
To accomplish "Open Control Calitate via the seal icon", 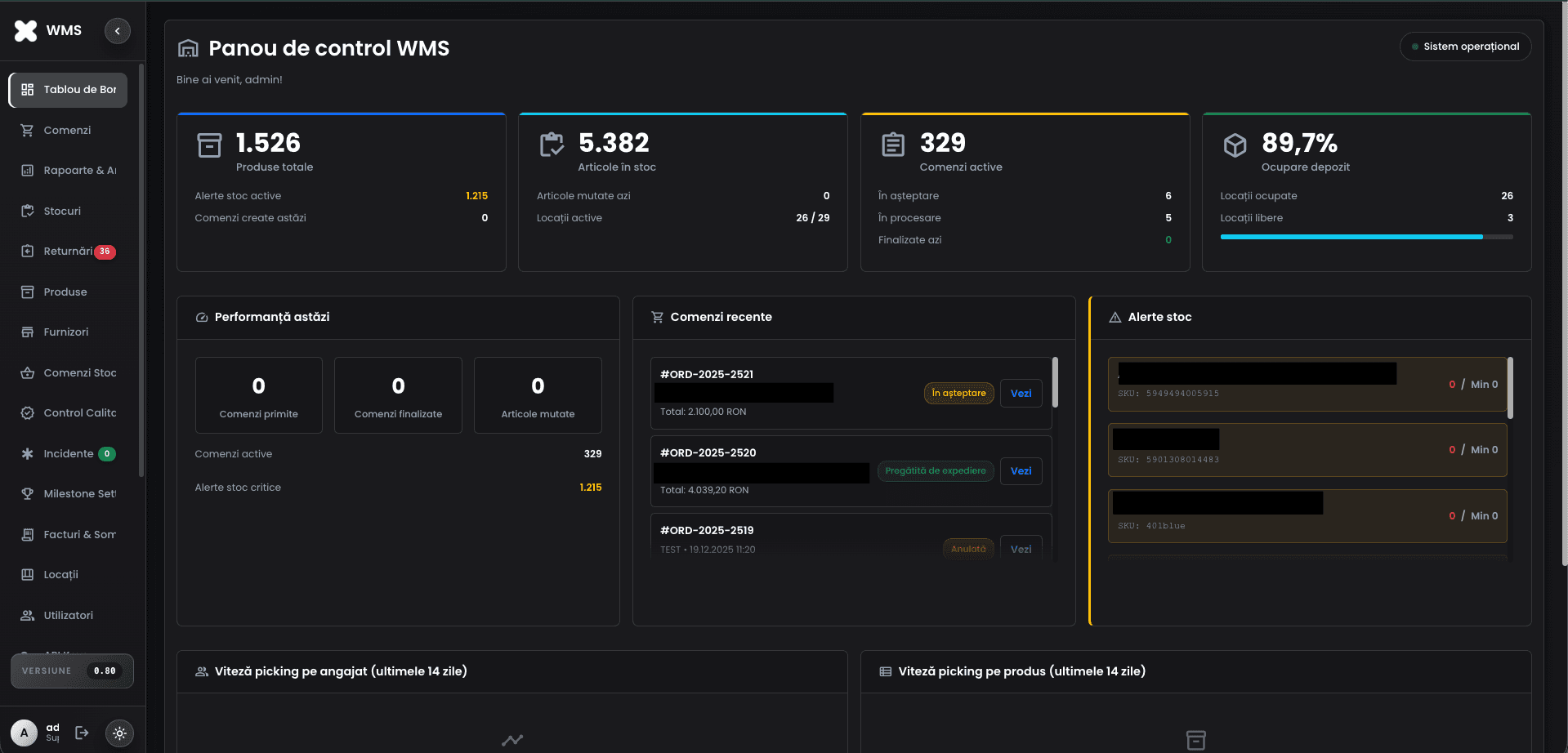I will tap(27, 412).
